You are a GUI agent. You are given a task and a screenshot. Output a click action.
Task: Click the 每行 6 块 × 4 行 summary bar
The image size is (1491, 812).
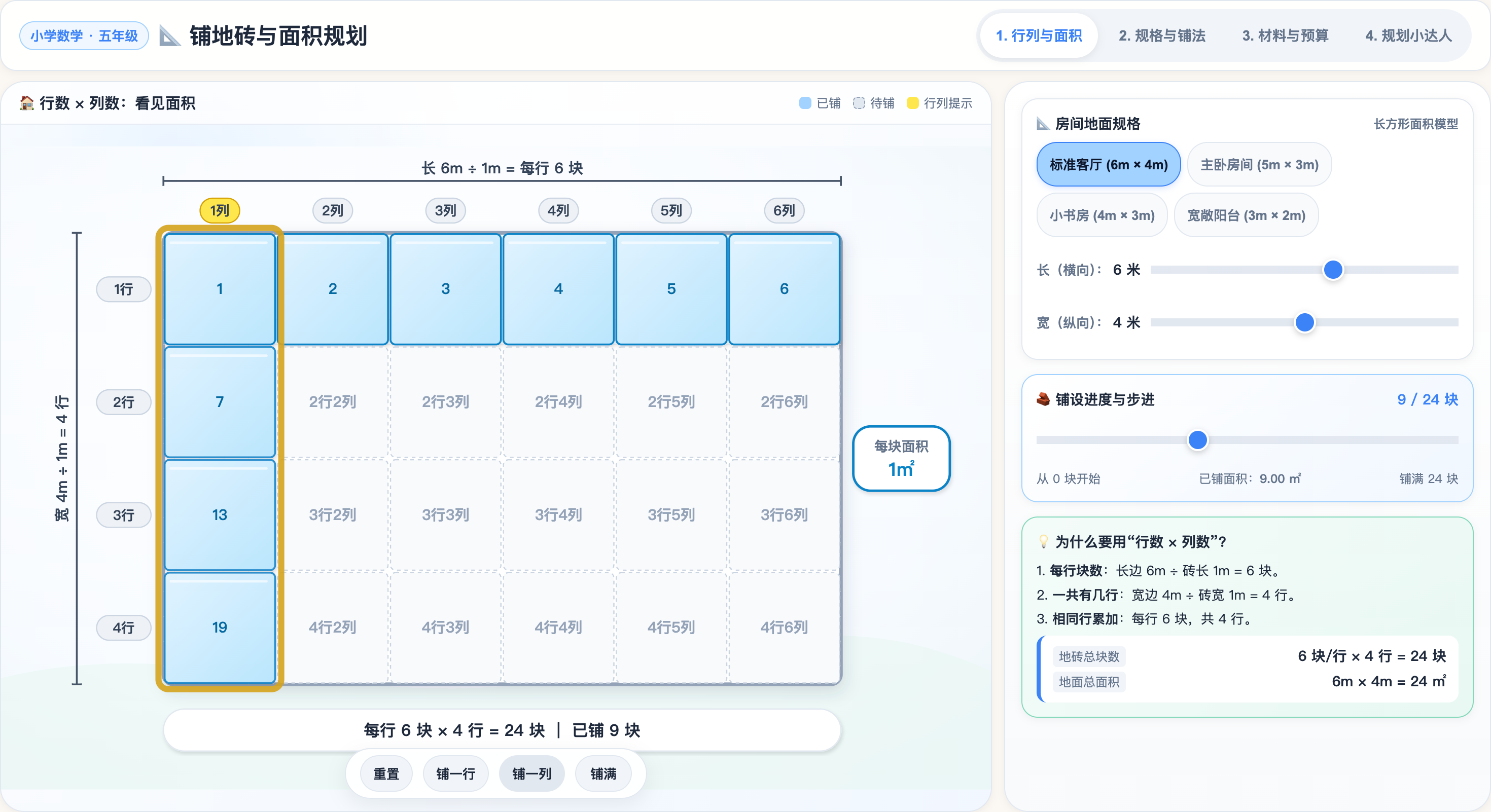(x=502, y=730)
